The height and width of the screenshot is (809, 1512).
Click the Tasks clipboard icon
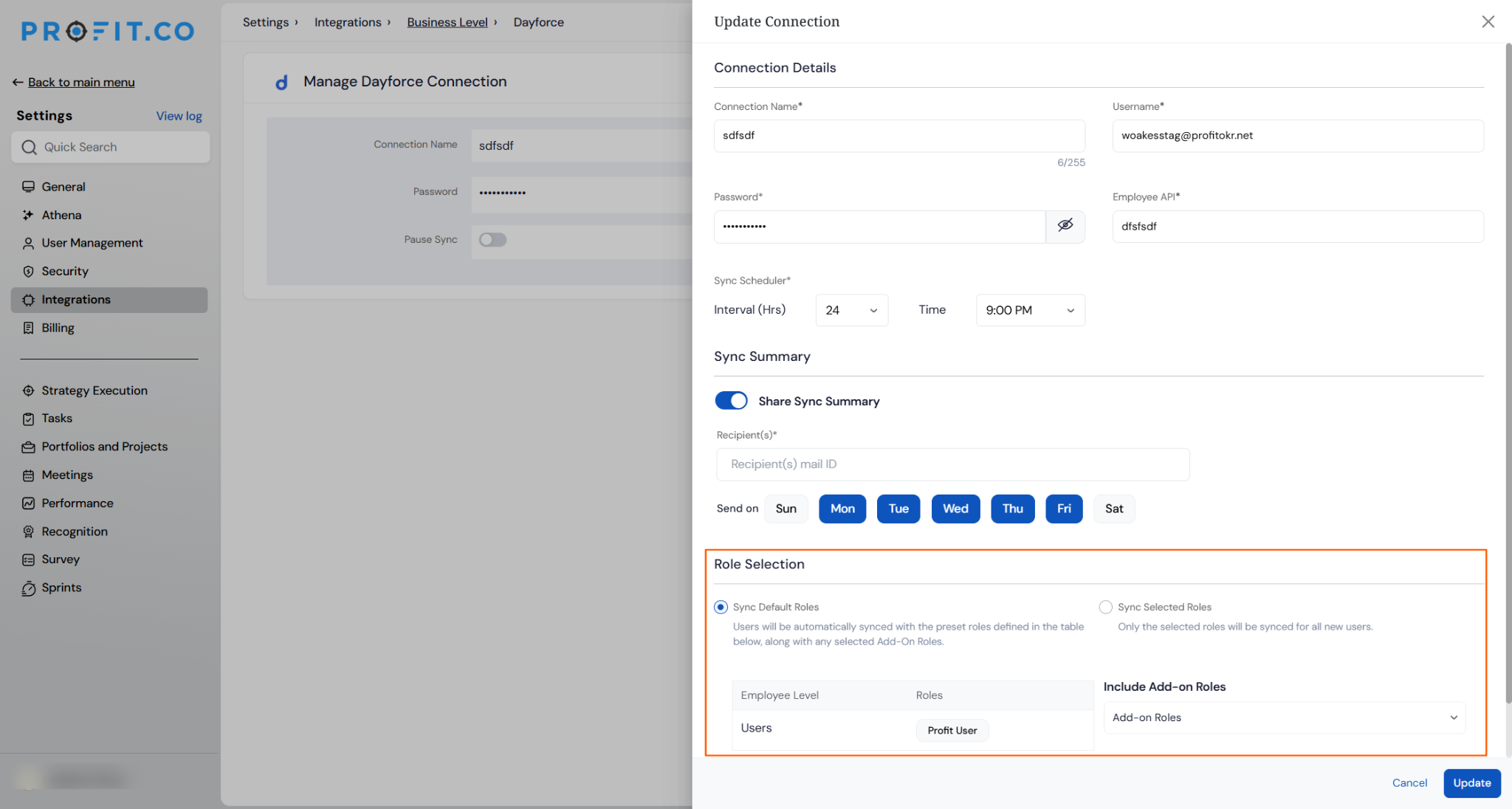[x=28, y=419]
